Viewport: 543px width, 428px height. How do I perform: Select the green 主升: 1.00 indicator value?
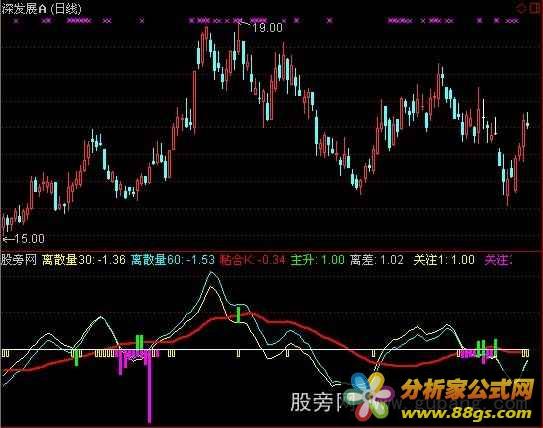[318, 260]
